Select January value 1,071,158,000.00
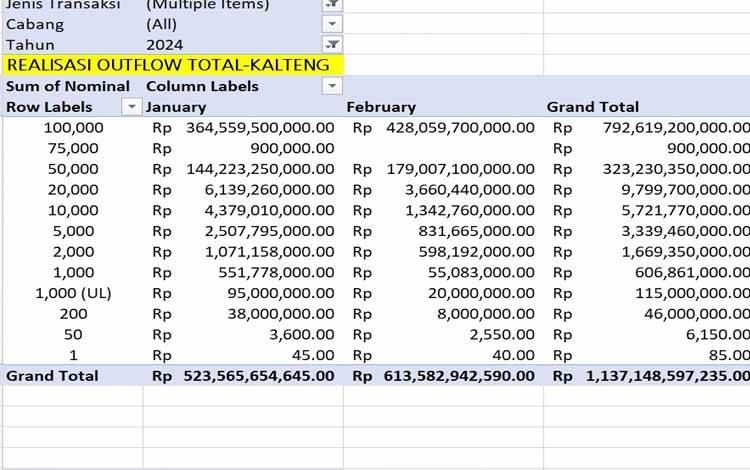Image resolution: width=750 pixels, height=470 pixels. point(269,251)
